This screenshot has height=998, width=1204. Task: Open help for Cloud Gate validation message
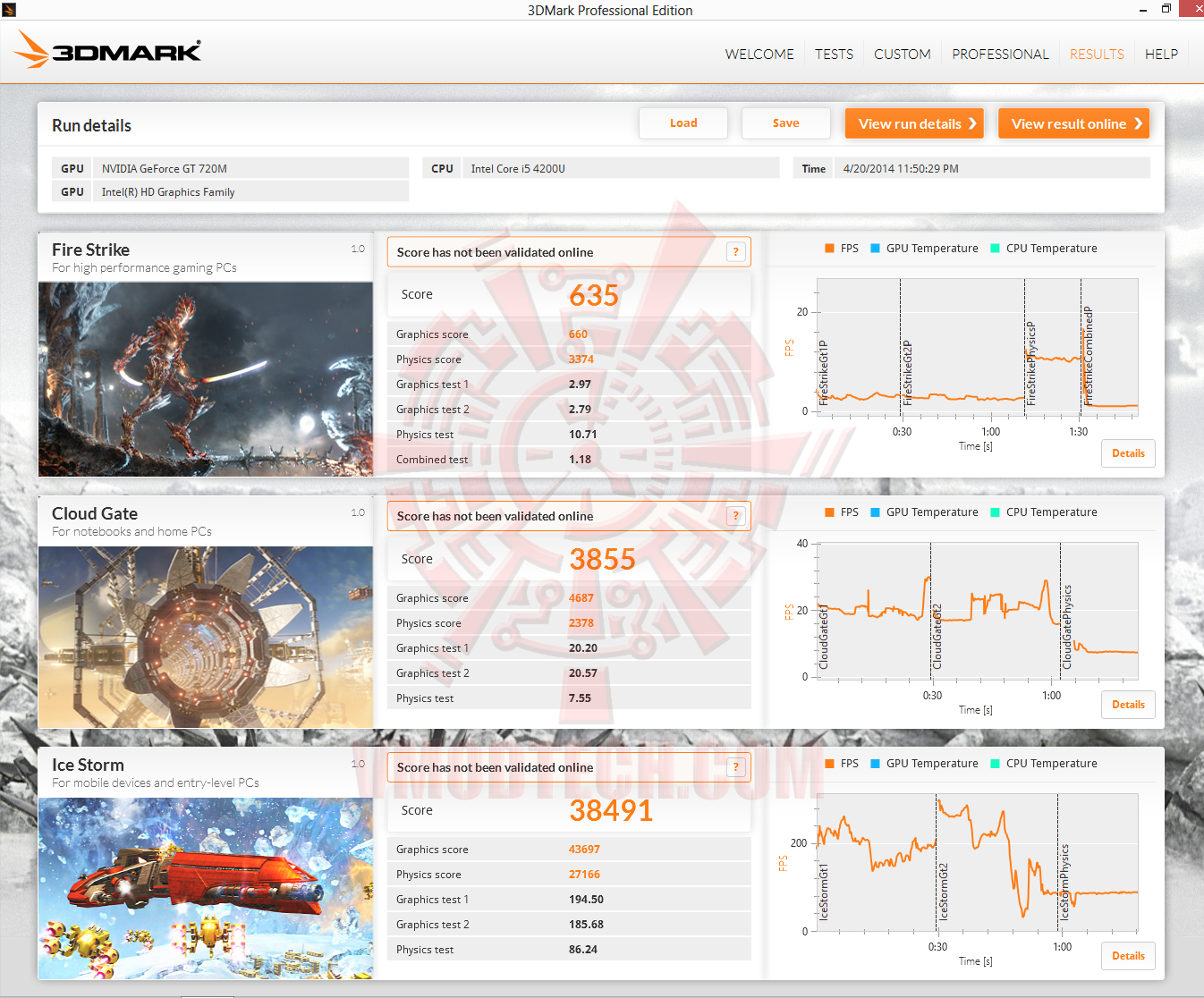tap(736, 516)
